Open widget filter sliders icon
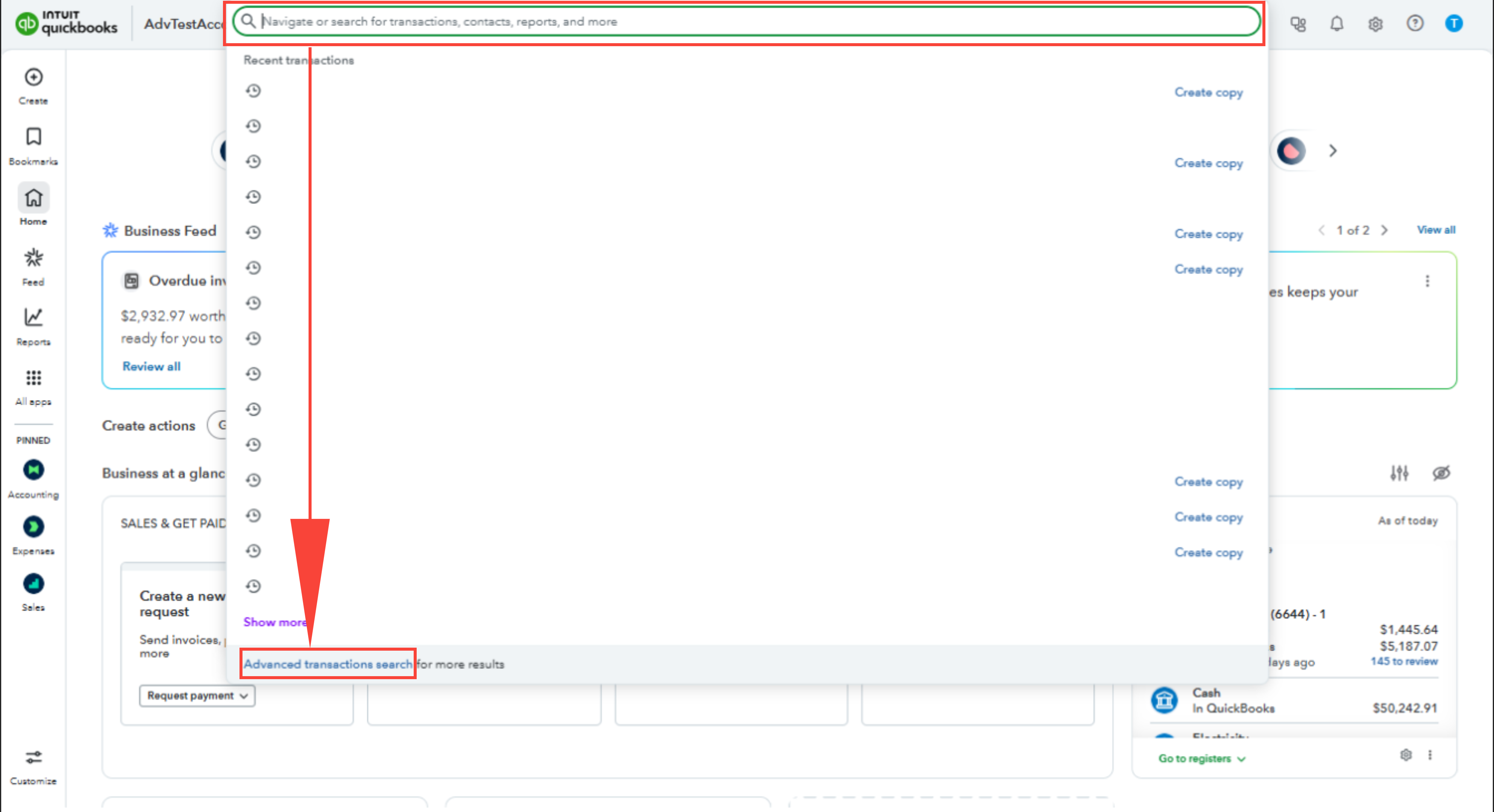Screen dimensions: 1494x812 click(1399, 473)
